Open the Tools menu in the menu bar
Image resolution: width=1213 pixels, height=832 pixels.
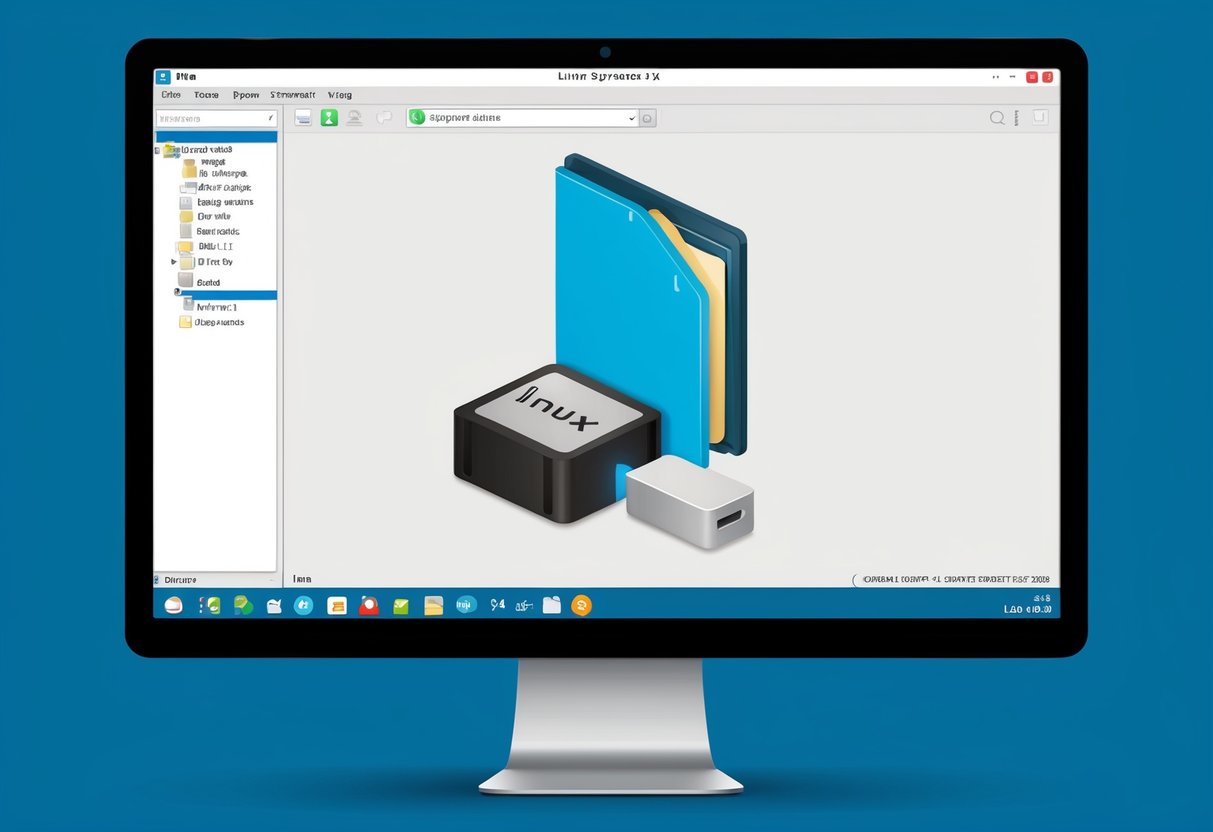[x=206, y=94]
